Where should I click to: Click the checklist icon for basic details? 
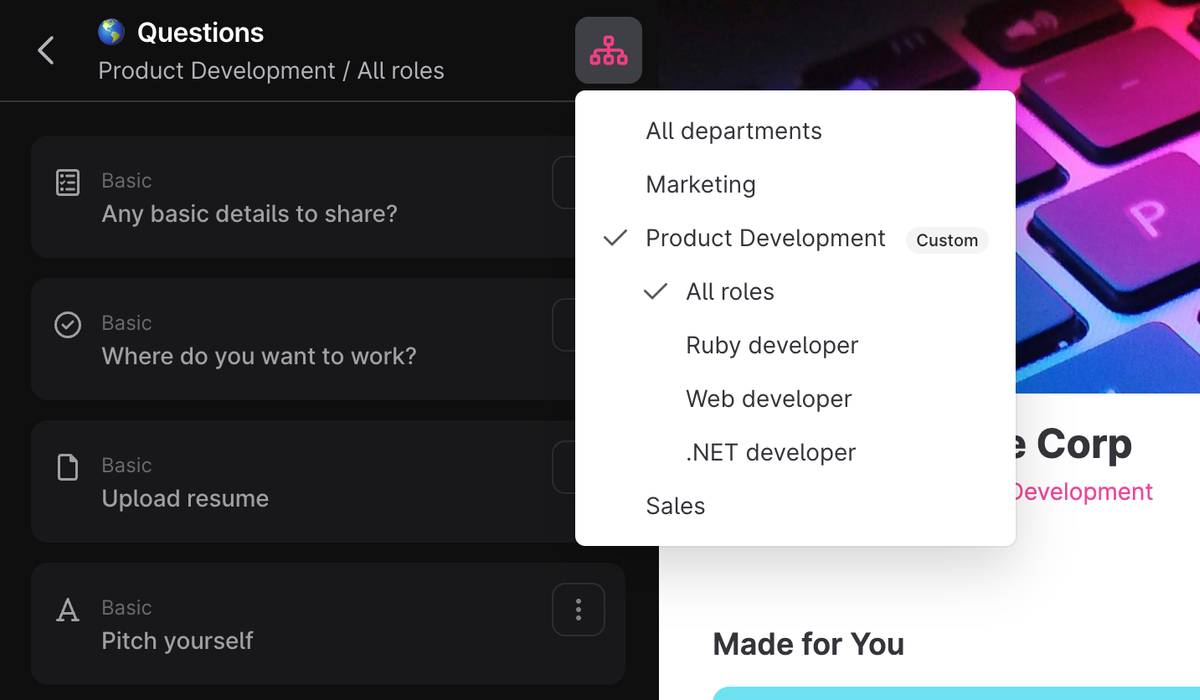[67, 183]
